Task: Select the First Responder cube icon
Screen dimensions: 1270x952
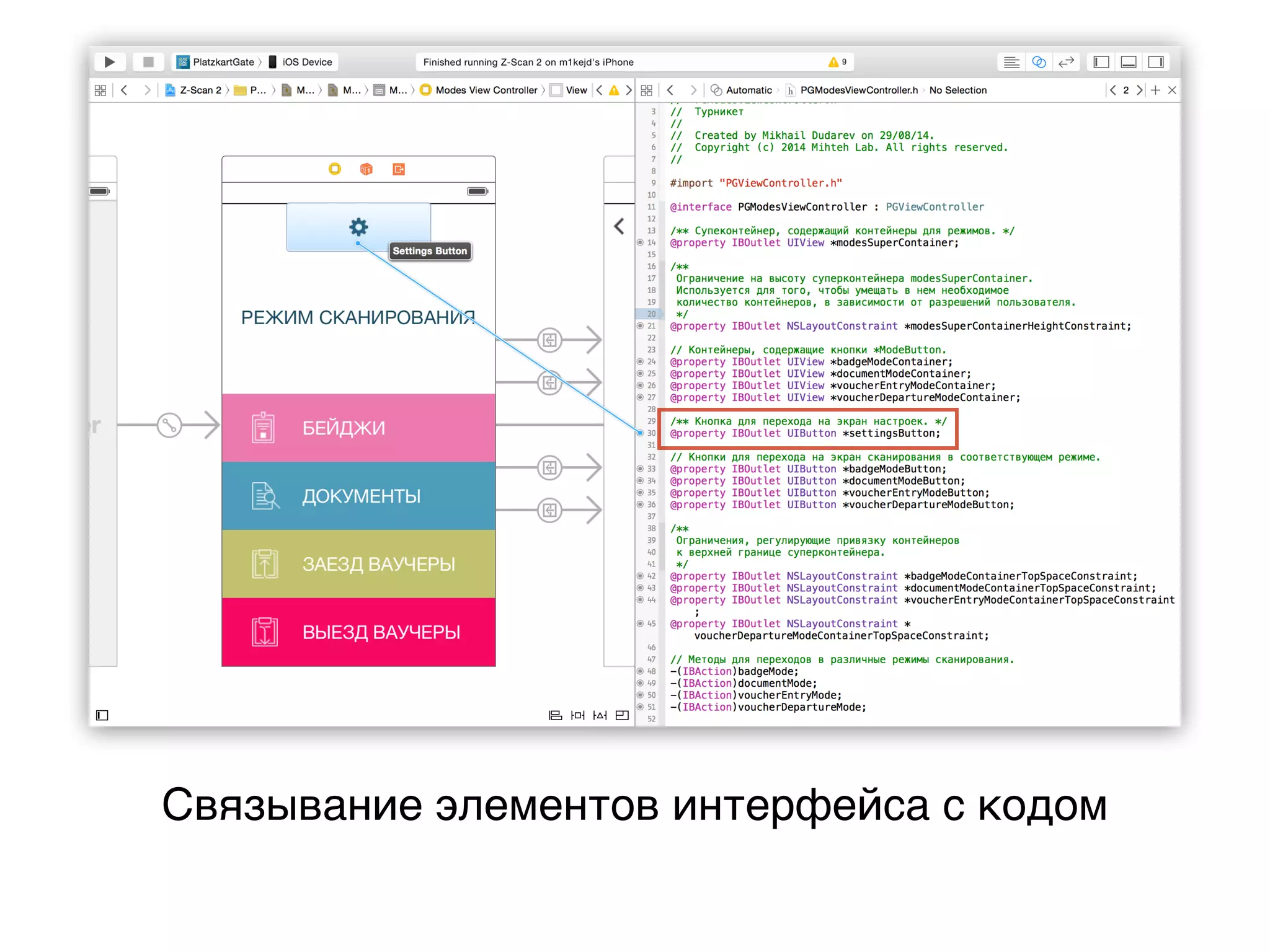Action: (366, 169)
